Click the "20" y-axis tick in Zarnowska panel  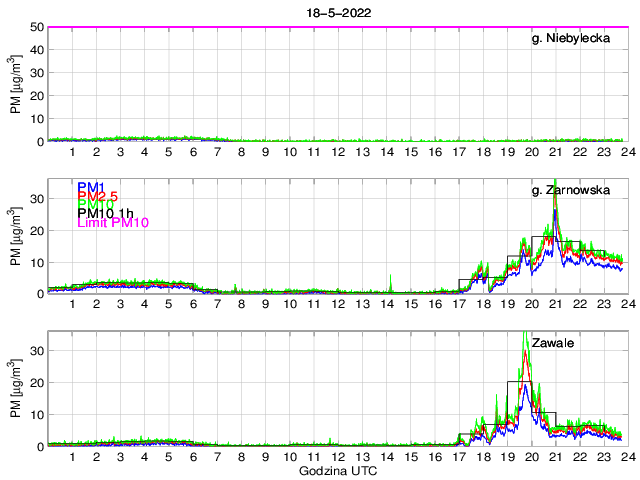tap(37, 231)
